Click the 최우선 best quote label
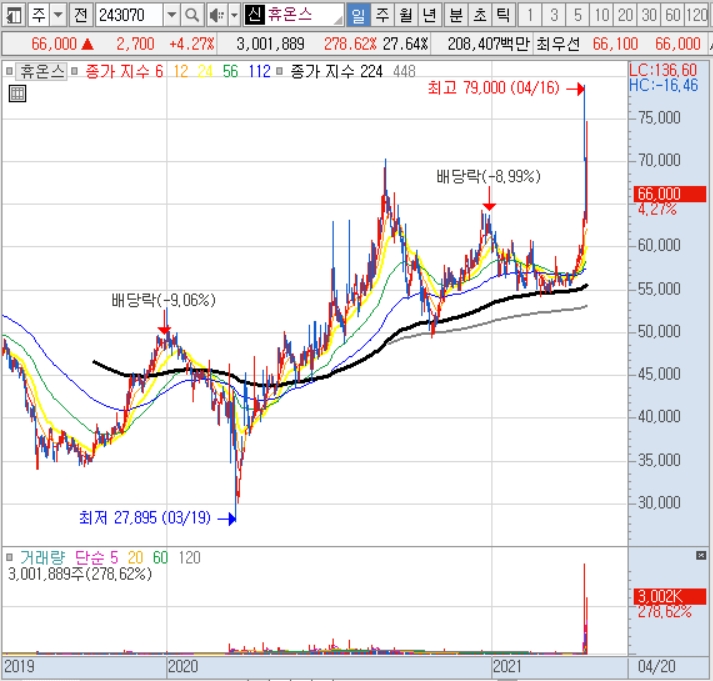The image size is (713, 681). pyautogui.click(x=558, y=44)
